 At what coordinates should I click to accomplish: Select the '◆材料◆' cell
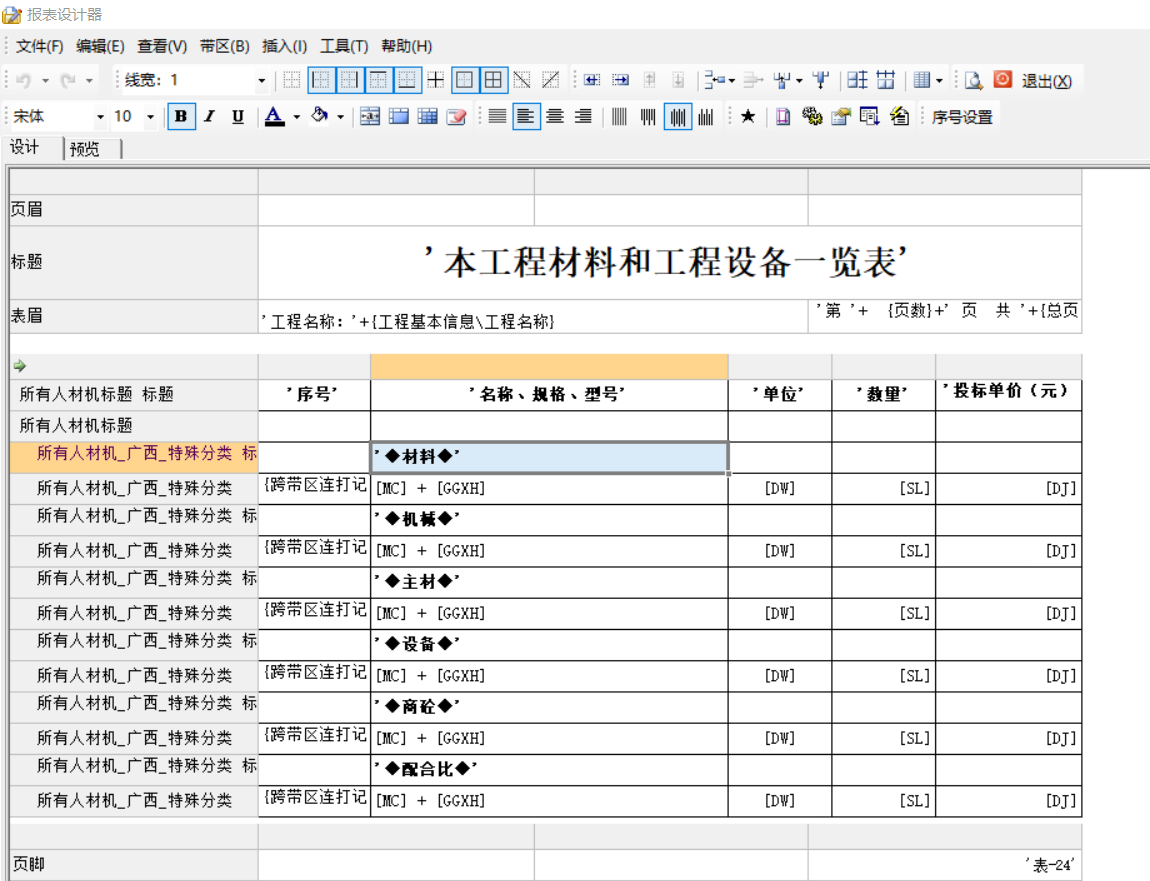coord(549,457)
